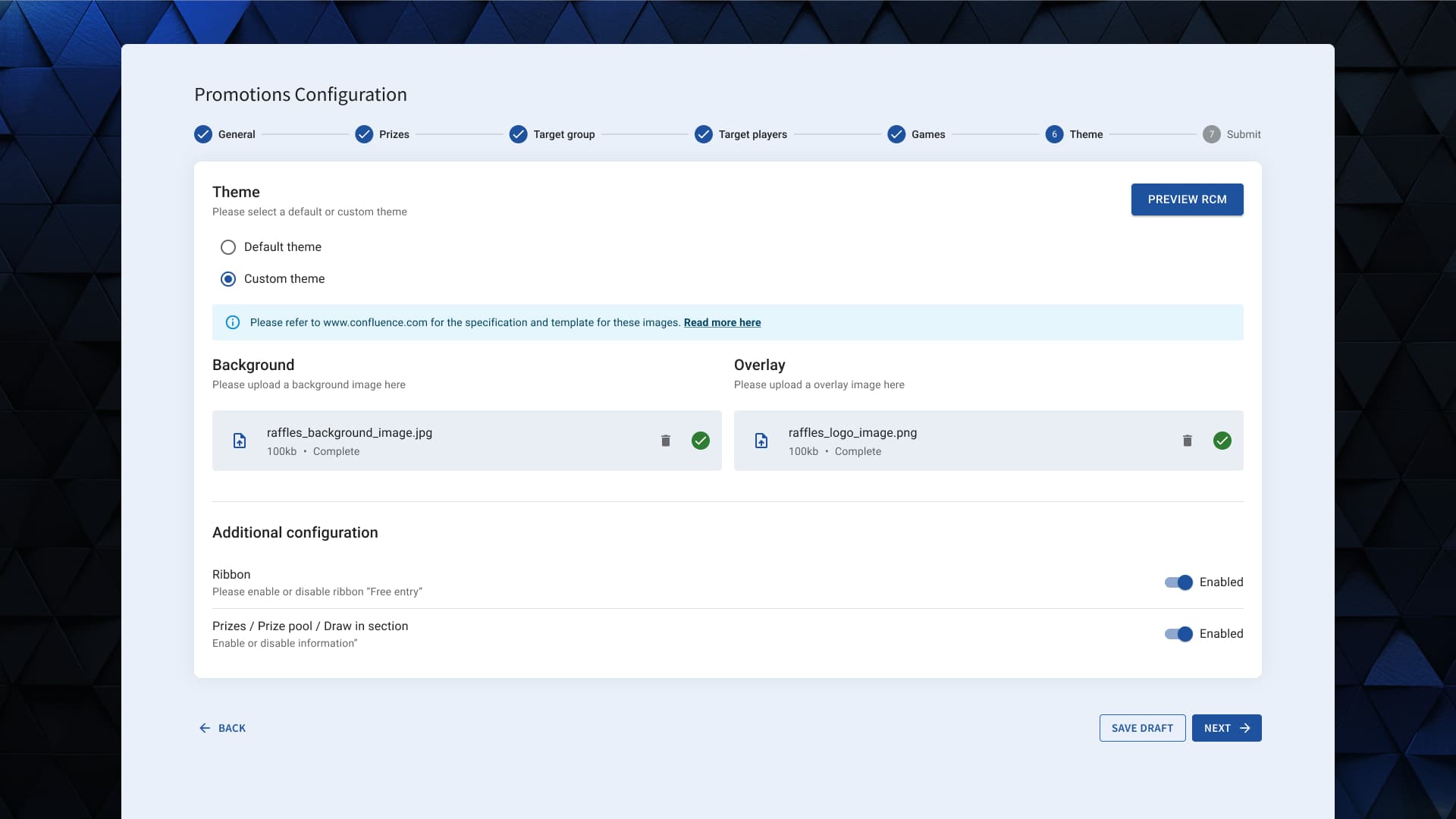Select the Default theme radio button
The image size is (1456, 819).
[228, 247]
